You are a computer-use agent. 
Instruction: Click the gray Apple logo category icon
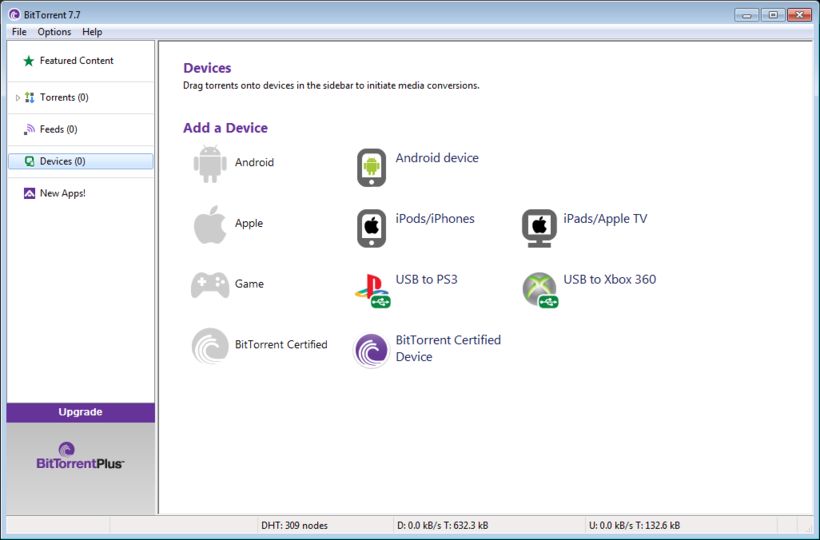(210, 225)
